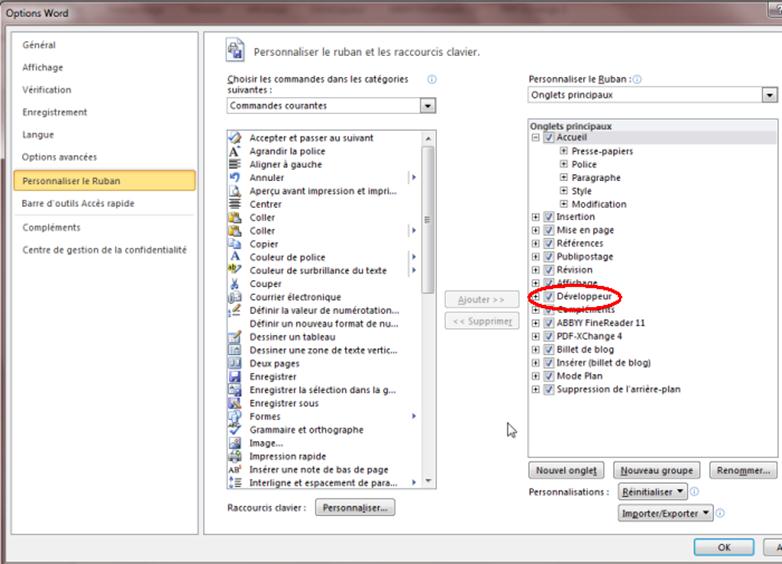Uncheck the Publipostage checkbox
782x564 pixels.
click(548, 257)
